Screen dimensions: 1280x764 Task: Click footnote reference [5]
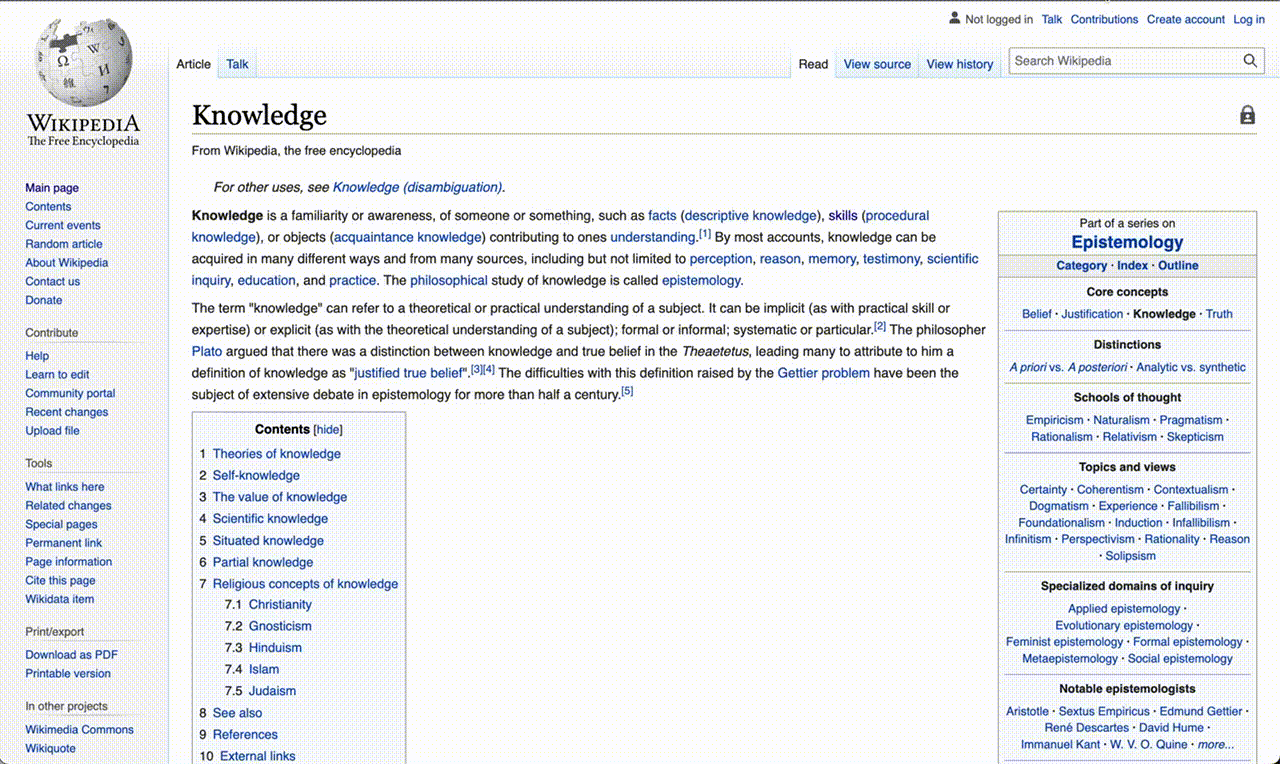627,391
